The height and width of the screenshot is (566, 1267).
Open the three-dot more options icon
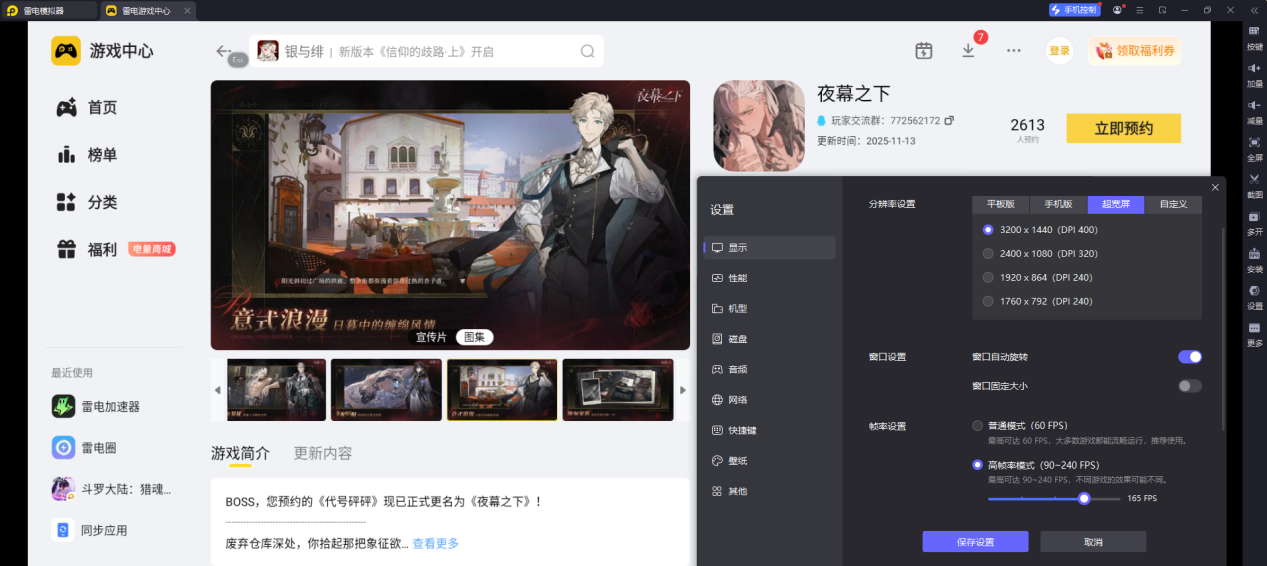(1014, 51)
